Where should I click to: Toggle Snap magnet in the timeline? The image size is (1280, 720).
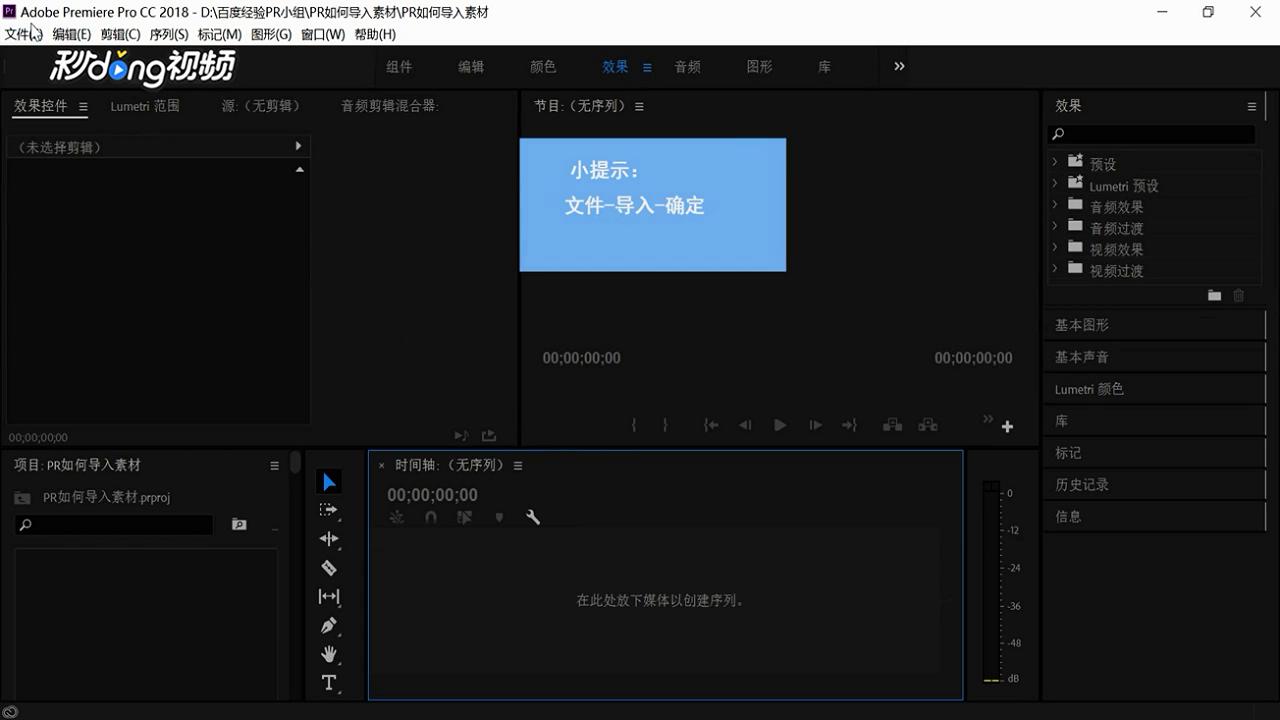point(431,517)
